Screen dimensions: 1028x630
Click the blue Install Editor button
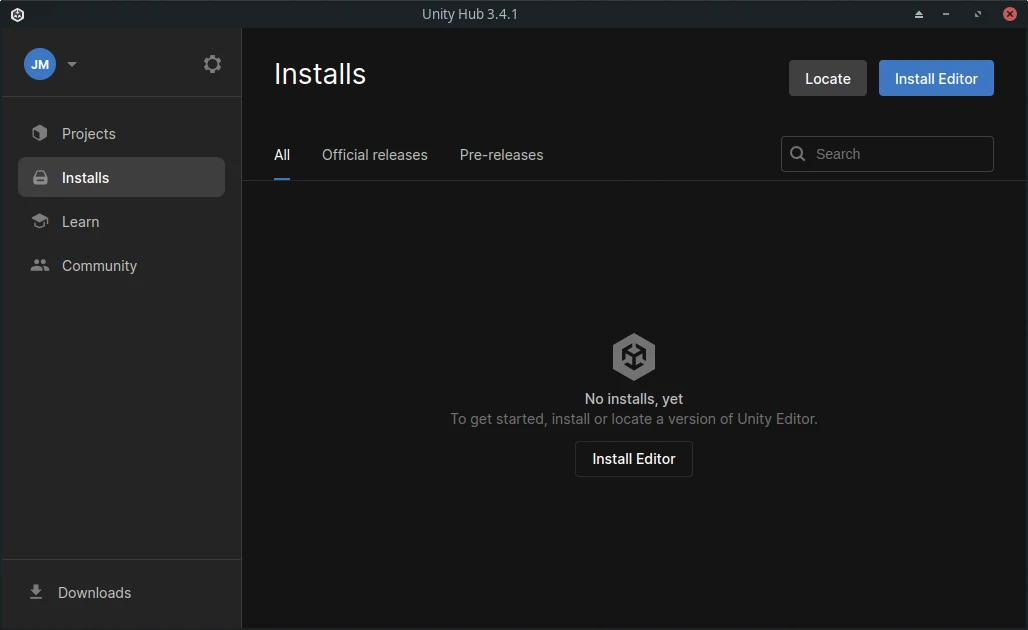[936, 78]
